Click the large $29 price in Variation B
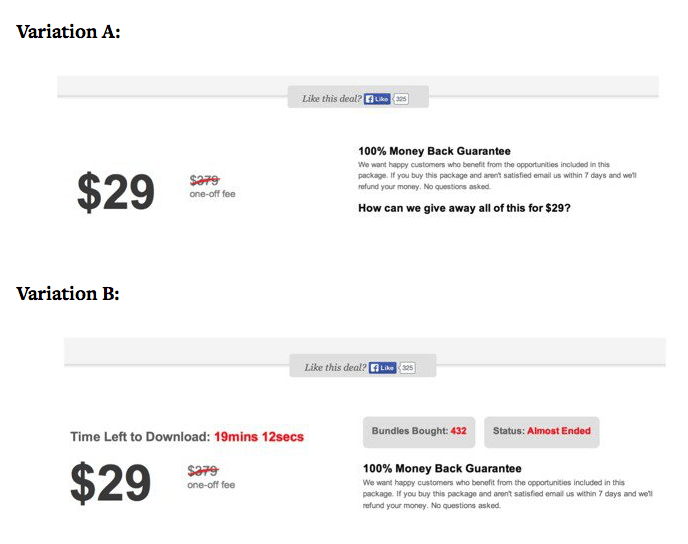Screen dimensions: 688x544 coord(109,483)
